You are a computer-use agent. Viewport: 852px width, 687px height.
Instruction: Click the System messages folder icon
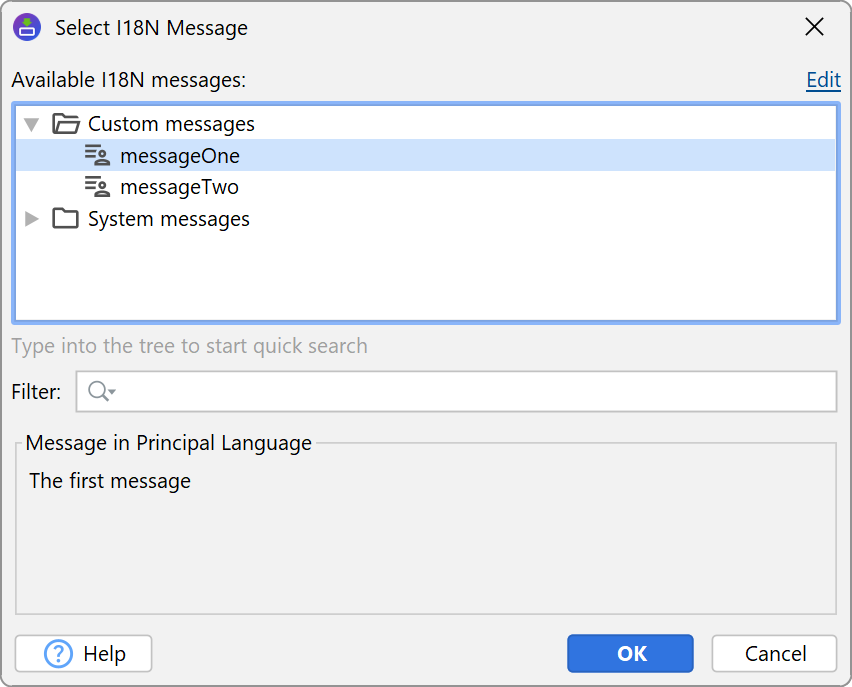[x=66, y=219]
